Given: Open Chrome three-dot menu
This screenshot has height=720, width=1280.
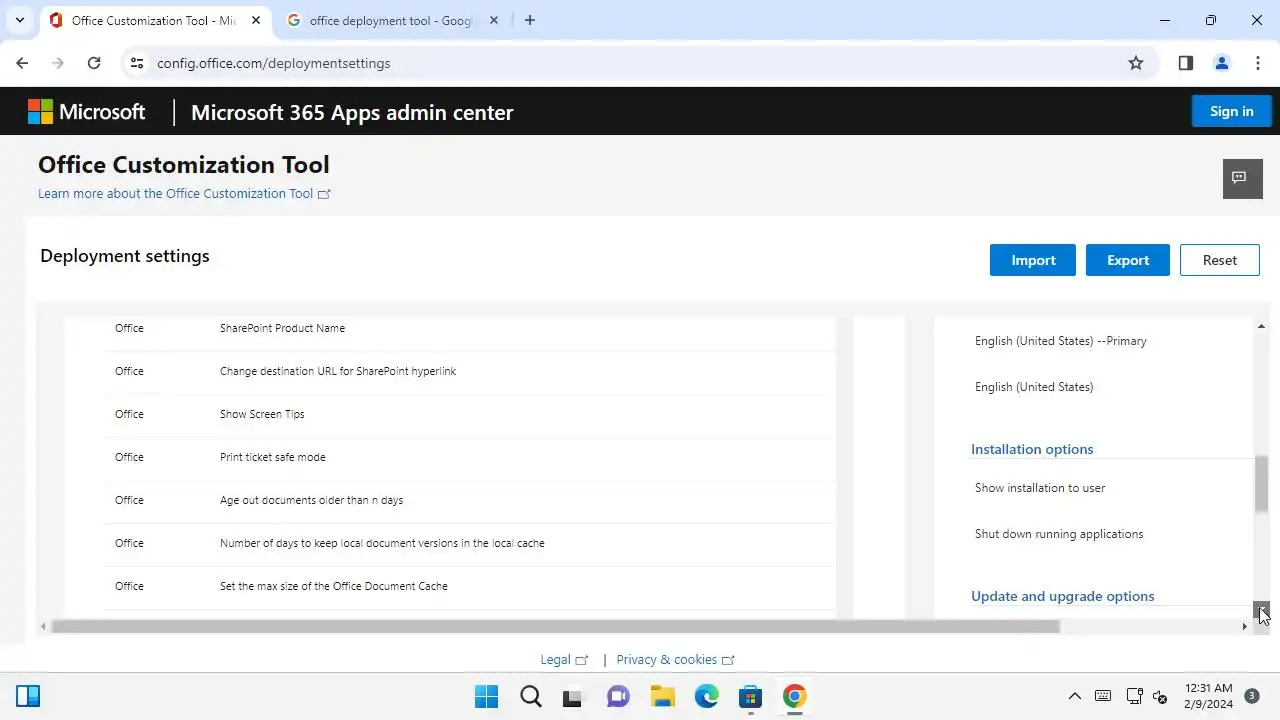Looking at the screenshot, I should (x=1257, y=63).
